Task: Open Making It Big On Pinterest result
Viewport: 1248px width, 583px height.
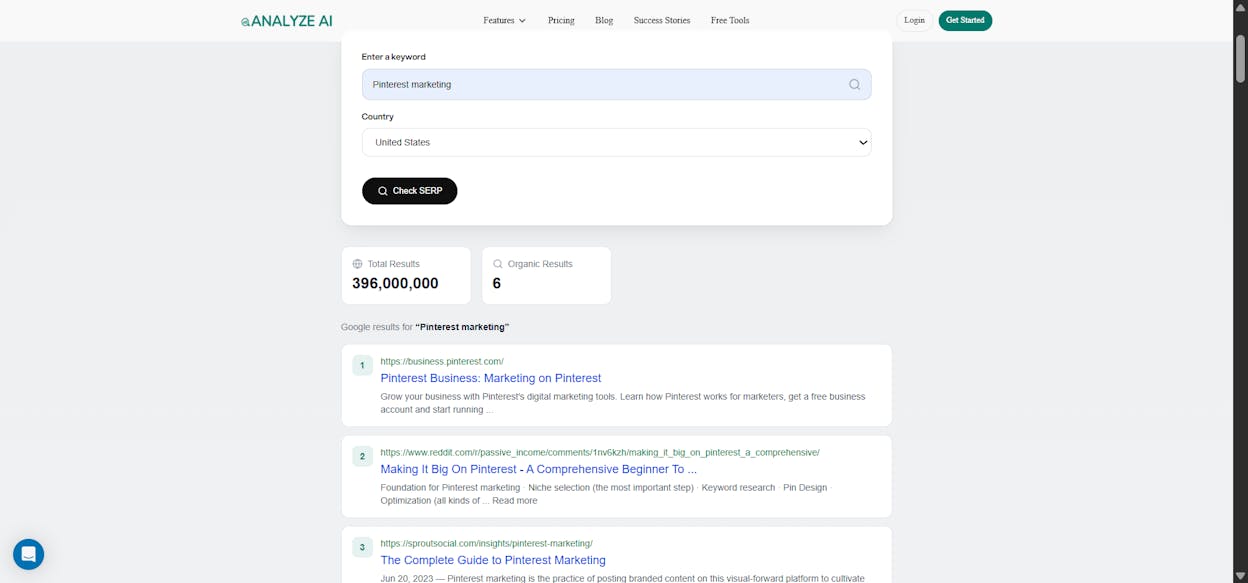Action: tap(538, 469)
